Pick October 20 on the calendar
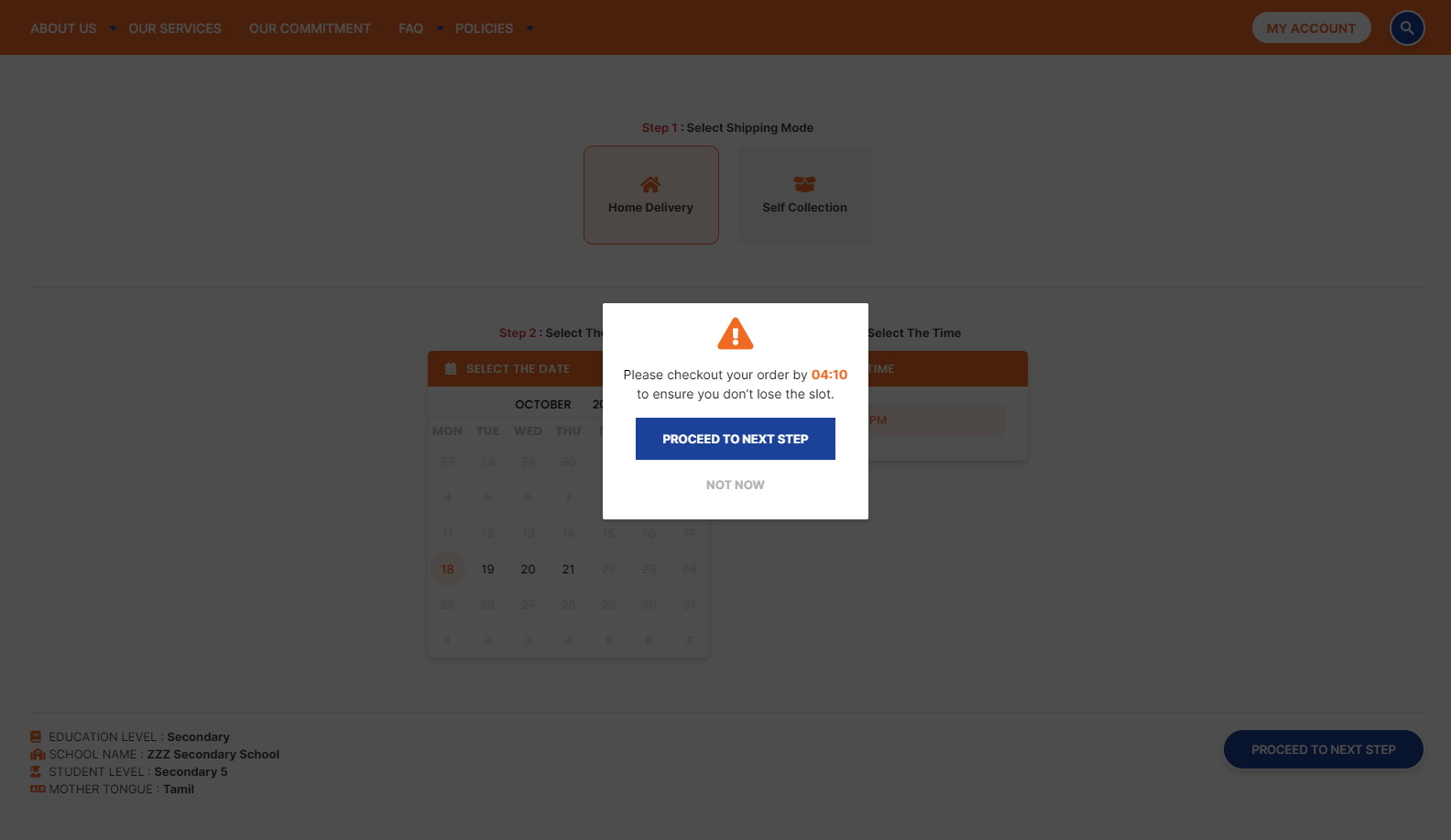Screen dimensions: 1451x840 coord(528,569)
